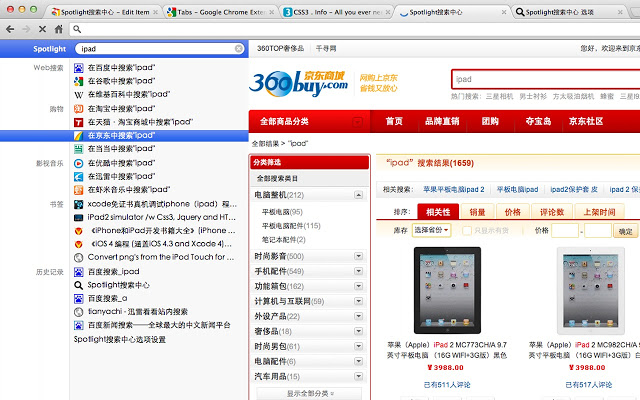Click the icon beside the xcode bookmark

tap(78, 204)
